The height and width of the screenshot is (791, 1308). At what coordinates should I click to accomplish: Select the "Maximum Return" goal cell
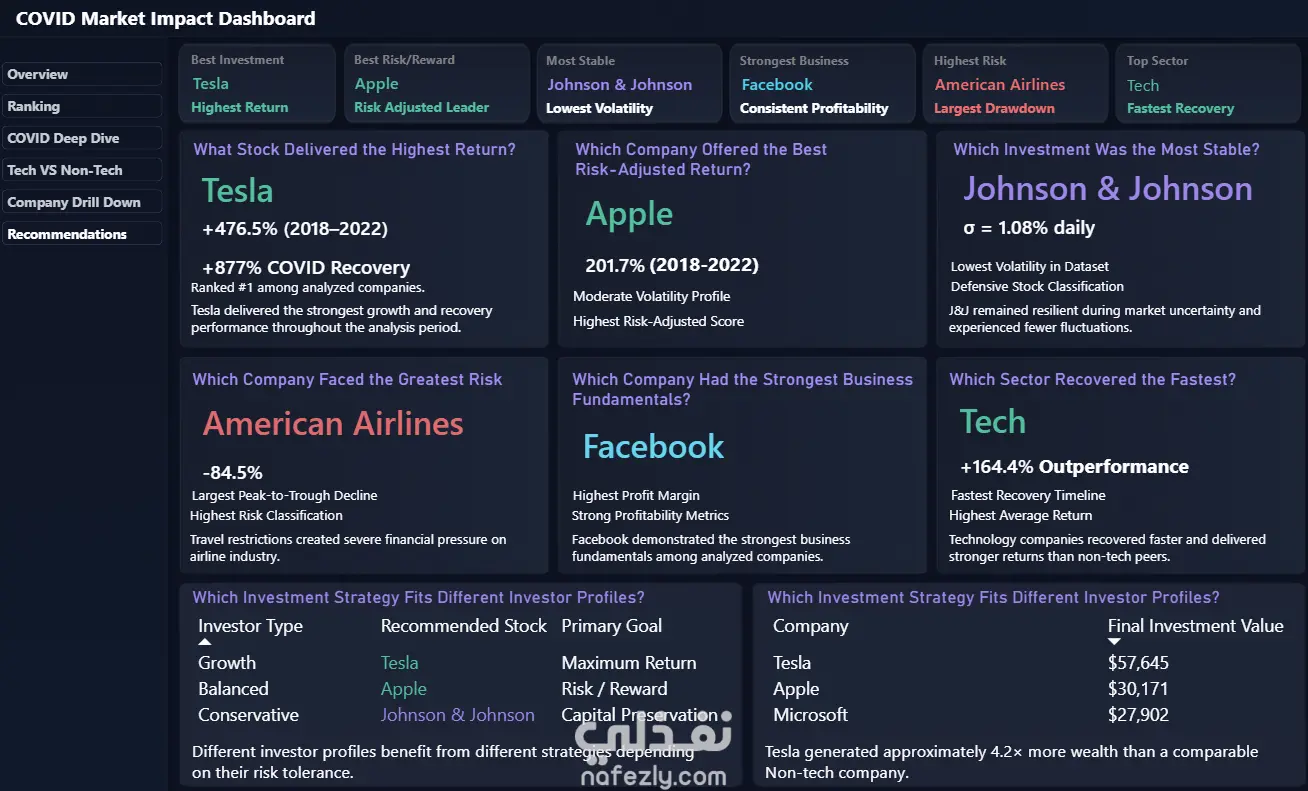[x=629, y=663]
